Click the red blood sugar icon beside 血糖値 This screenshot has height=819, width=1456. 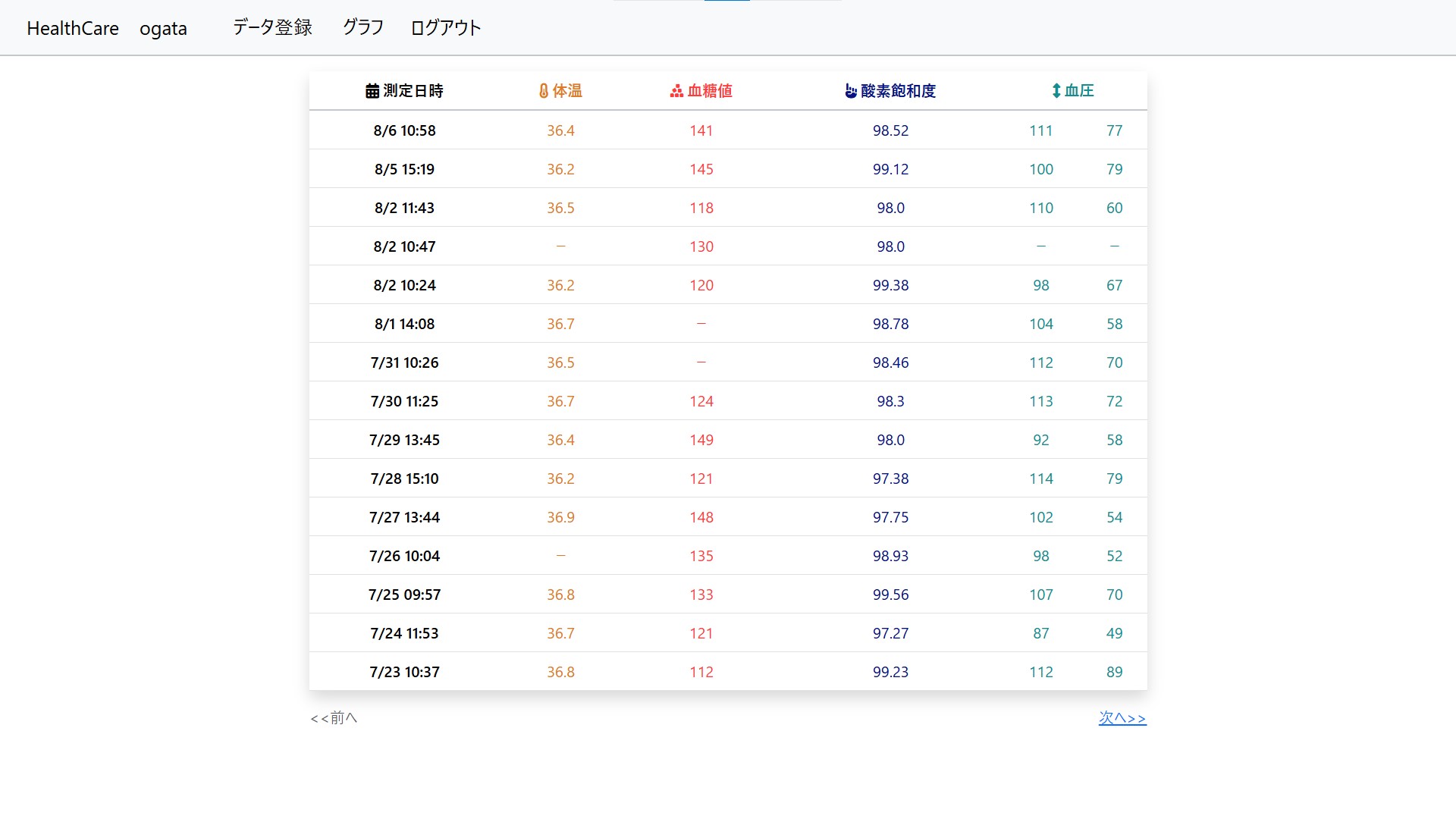[676, 91]
